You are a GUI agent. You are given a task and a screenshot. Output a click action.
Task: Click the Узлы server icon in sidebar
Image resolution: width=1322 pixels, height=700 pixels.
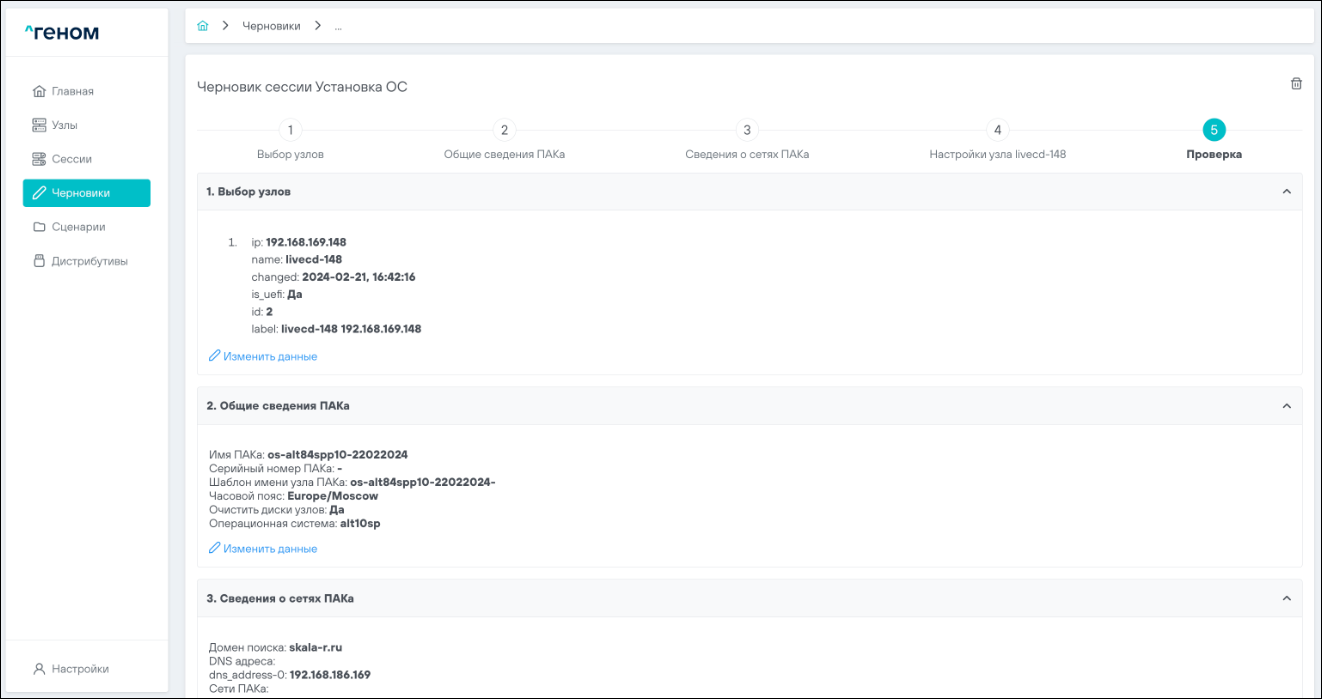click(40, 125)
